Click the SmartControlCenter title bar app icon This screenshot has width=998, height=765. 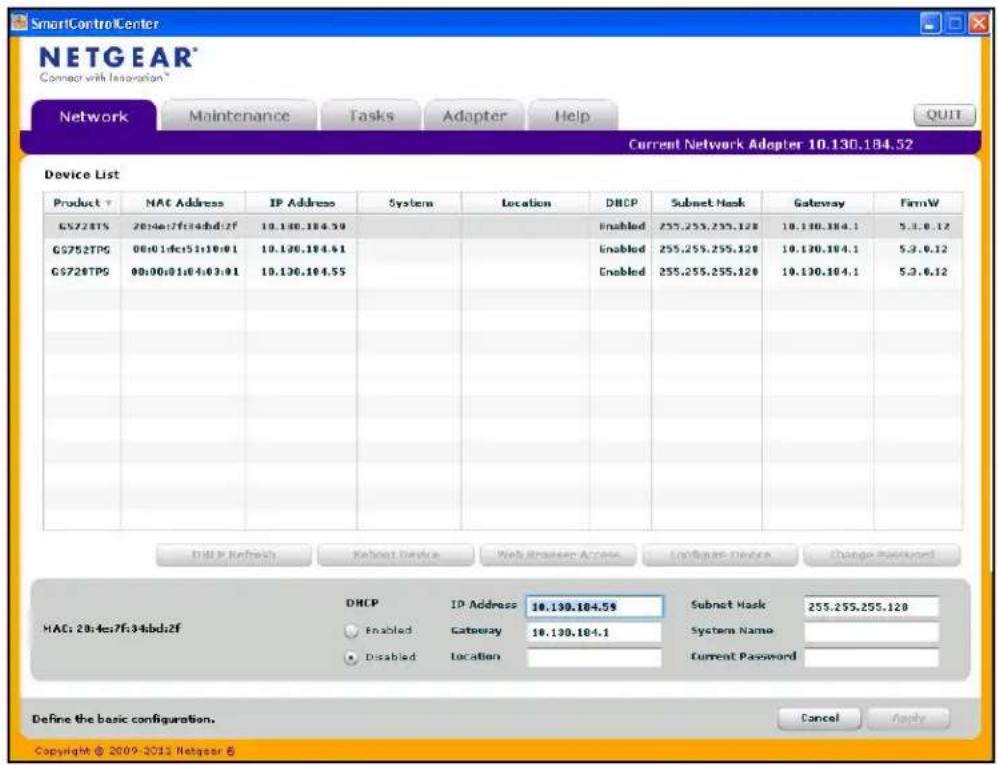pos(20,24)
